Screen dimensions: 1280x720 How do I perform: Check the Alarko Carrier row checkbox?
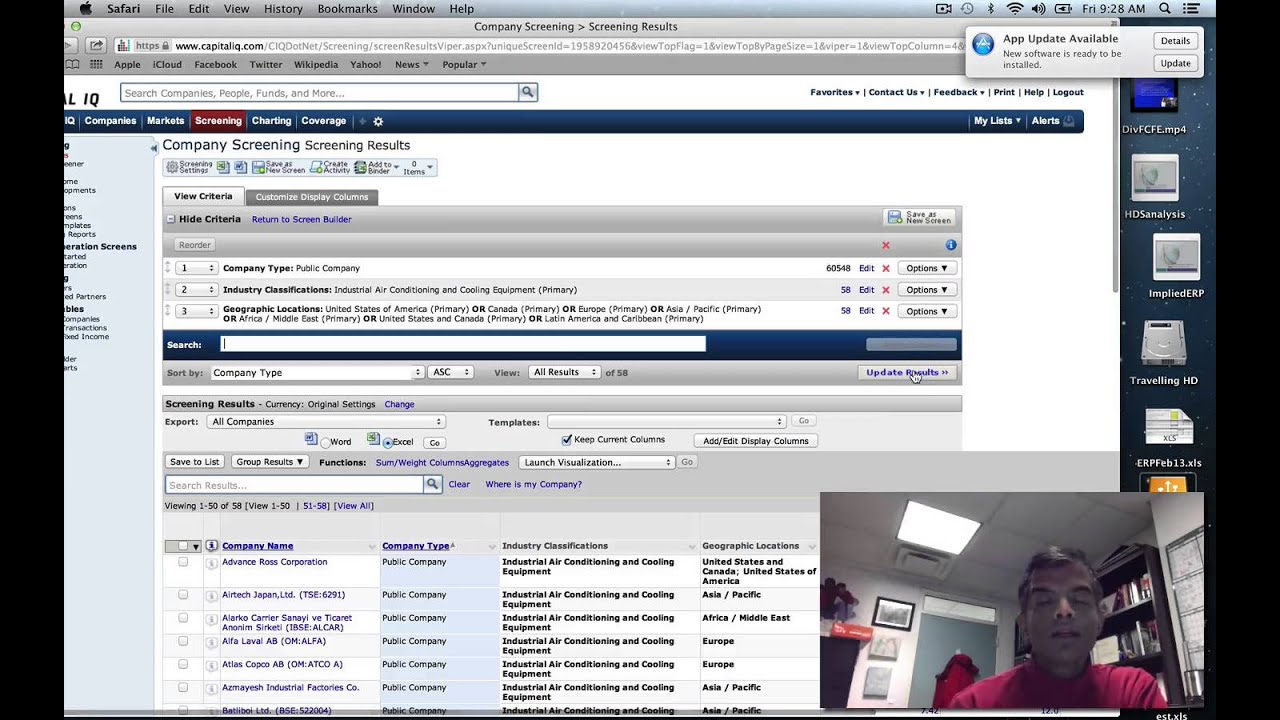[183, 618]
